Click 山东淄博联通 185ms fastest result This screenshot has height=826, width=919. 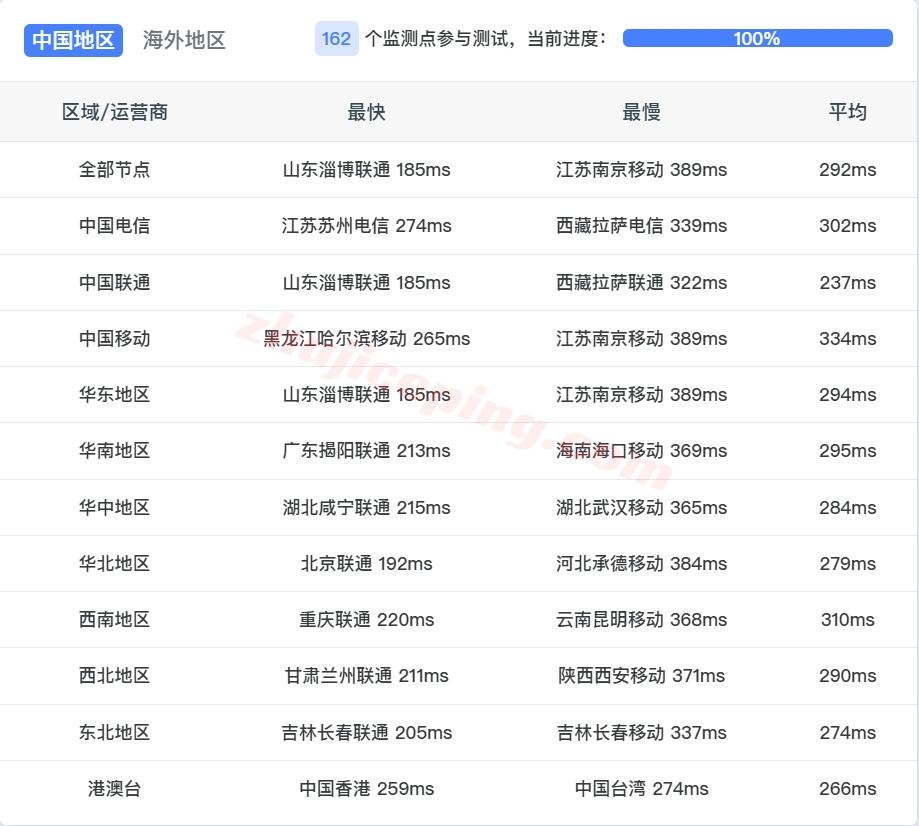point(367,170)
